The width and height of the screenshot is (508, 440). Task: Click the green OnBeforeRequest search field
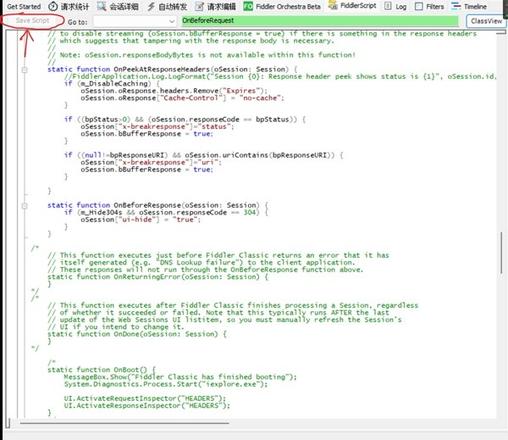pyautogui.click(x=320, y=21)
